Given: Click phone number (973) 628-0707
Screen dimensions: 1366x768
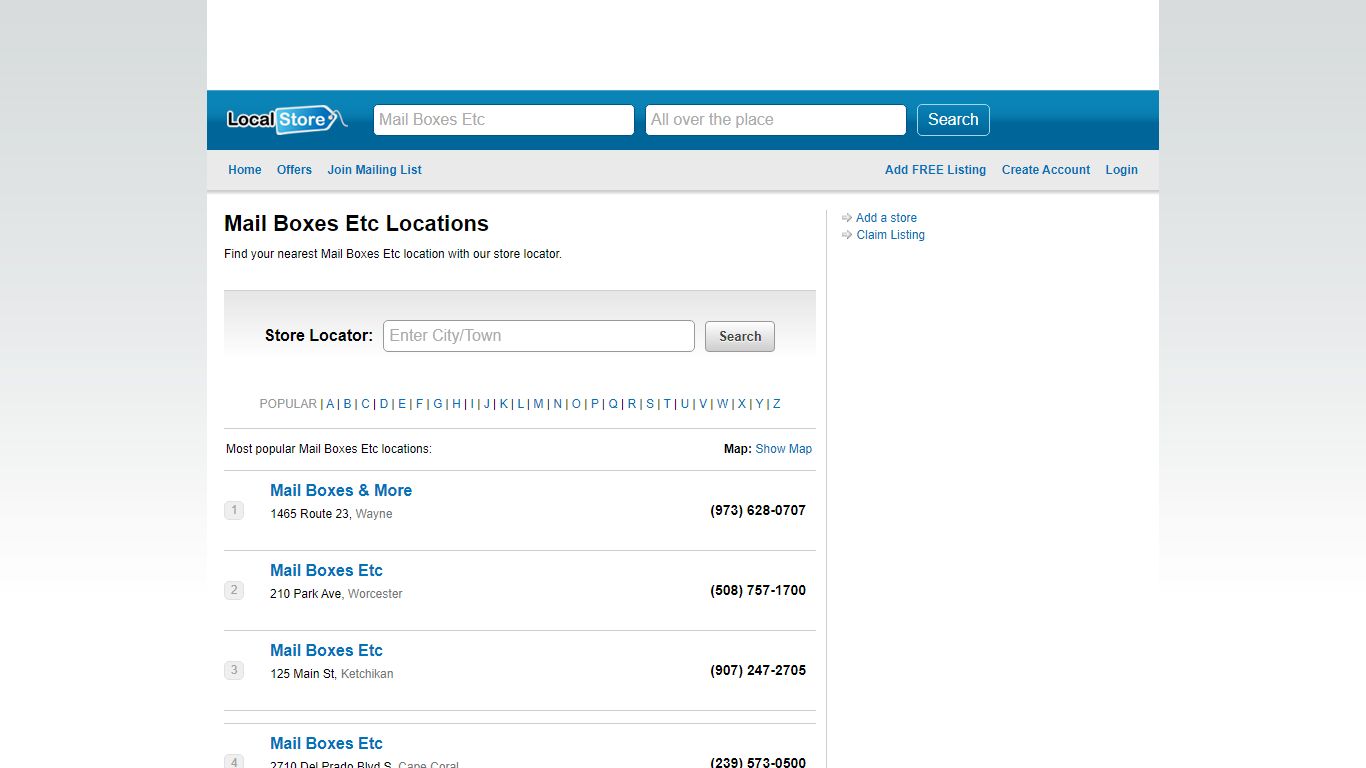Looking at the screenshot, I should tap(758, 510).
